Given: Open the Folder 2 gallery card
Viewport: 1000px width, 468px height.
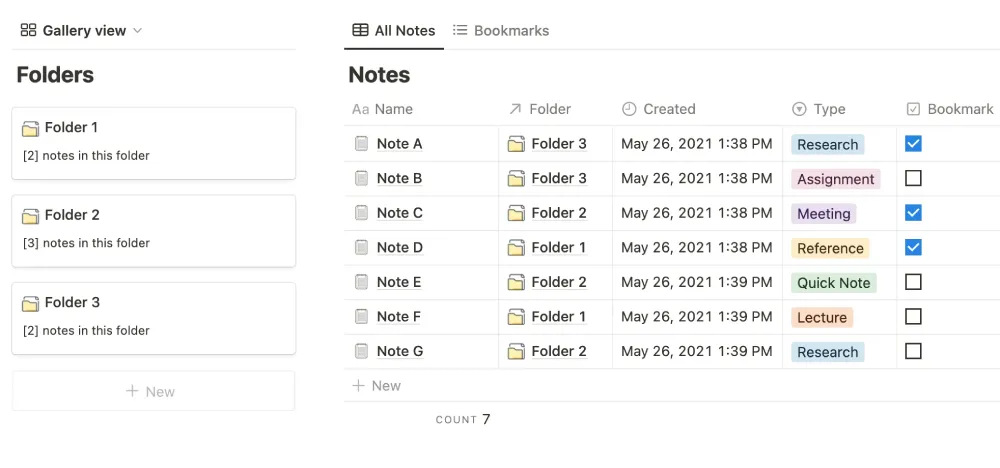Looking at the screenshot, I should click(x=153, y=230).
